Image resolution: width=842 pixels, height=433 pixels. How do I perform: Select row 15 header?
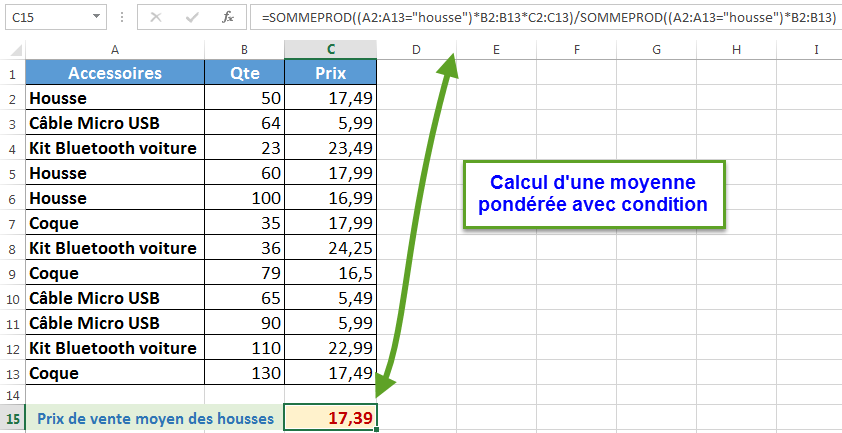(x=12, y=418)
